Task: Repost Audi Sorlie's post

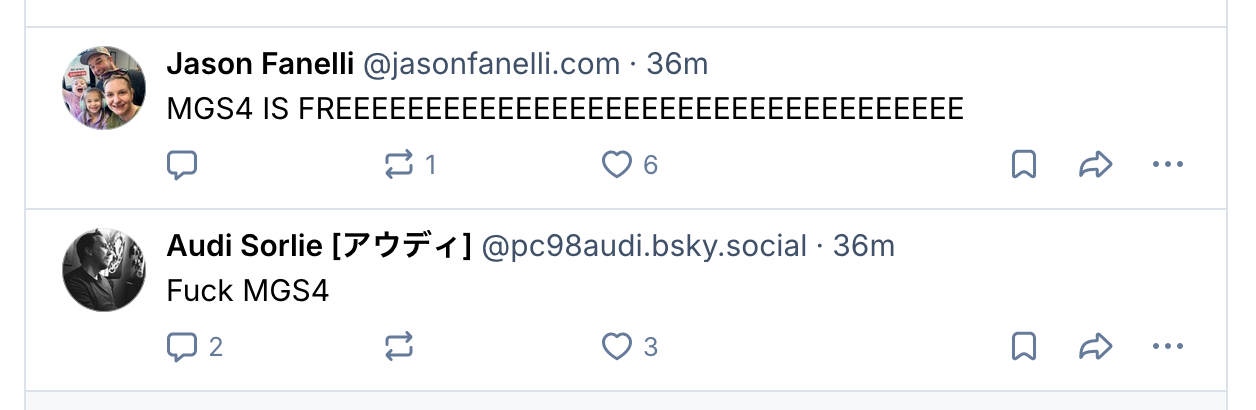Action: click(x=399, y=346)
